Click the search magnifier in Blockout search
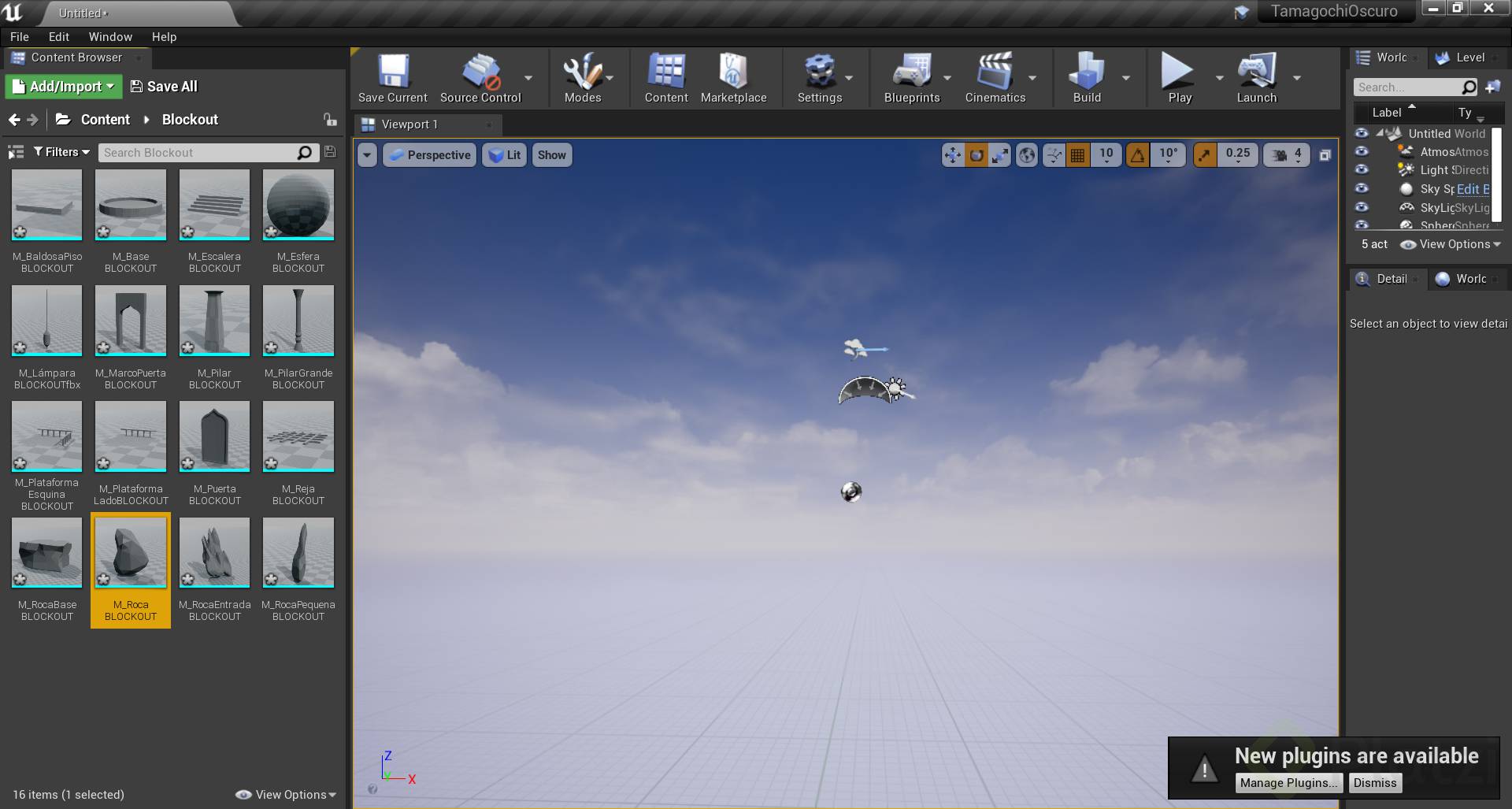 [305, 152]
